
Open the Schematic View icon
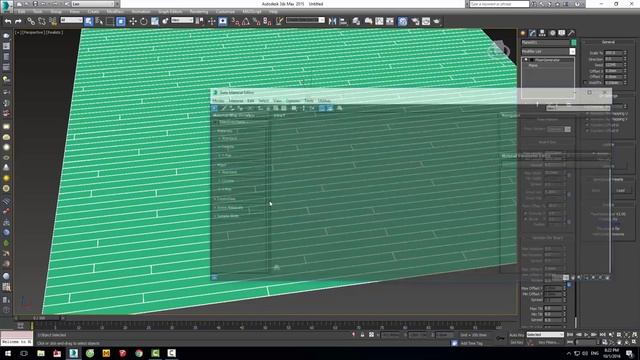tap(390, 21)
